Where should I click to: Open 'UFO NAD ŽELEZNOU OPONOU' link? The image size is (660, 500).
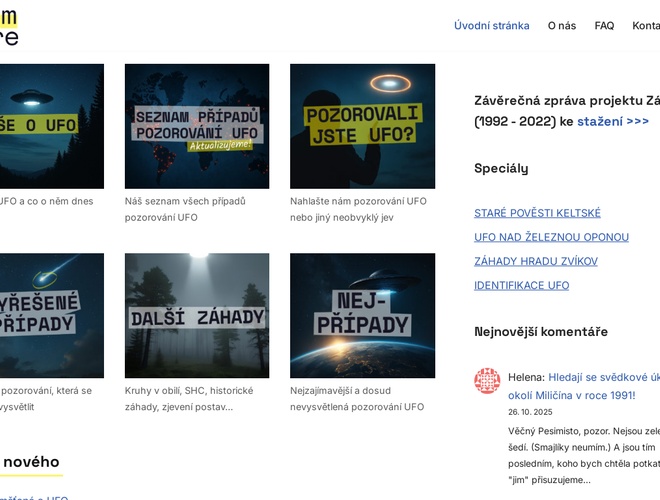pos(551,237)
